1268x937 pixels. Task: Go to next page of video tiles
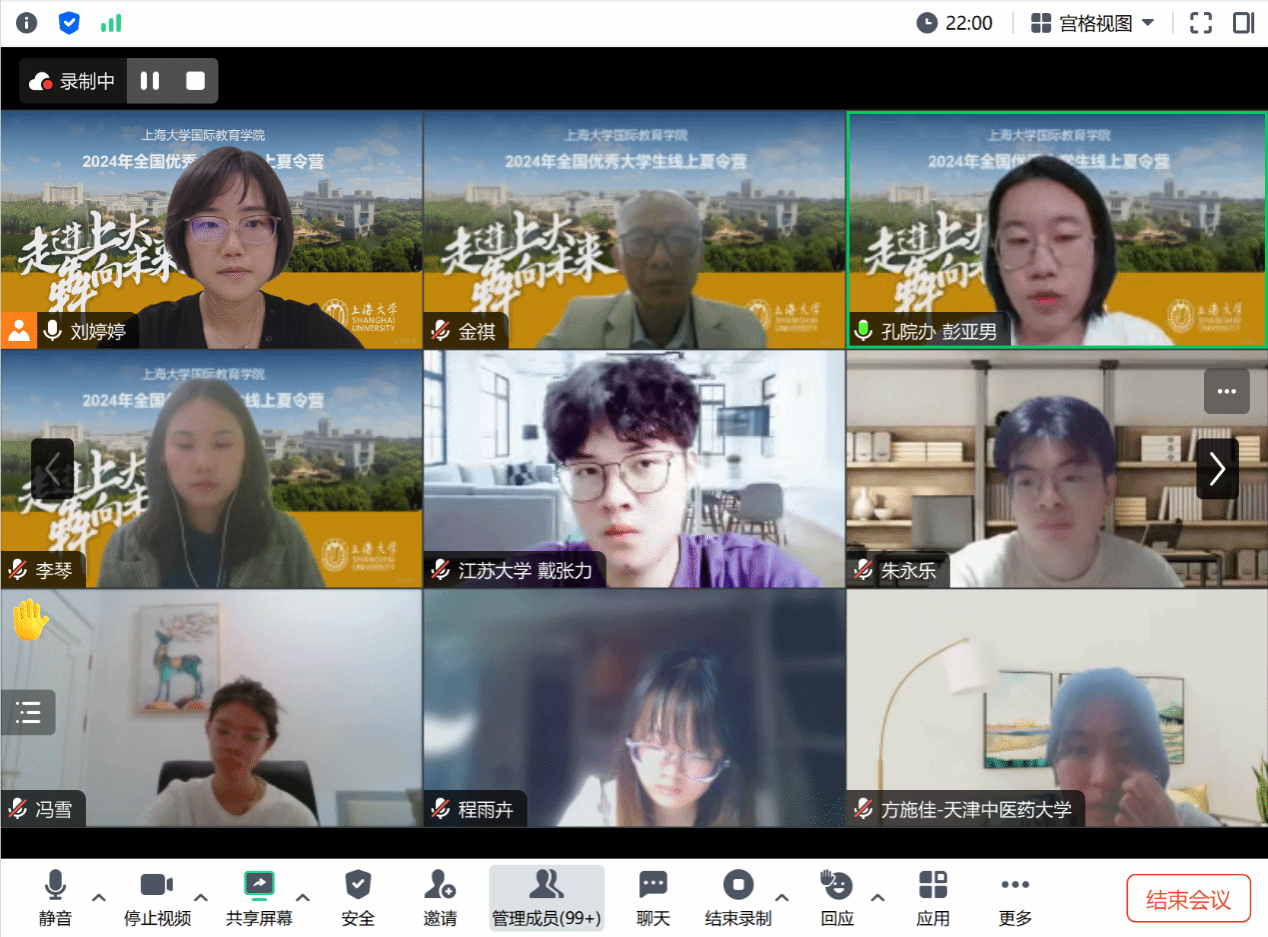pyautogui.click(x=1217, y=468)
